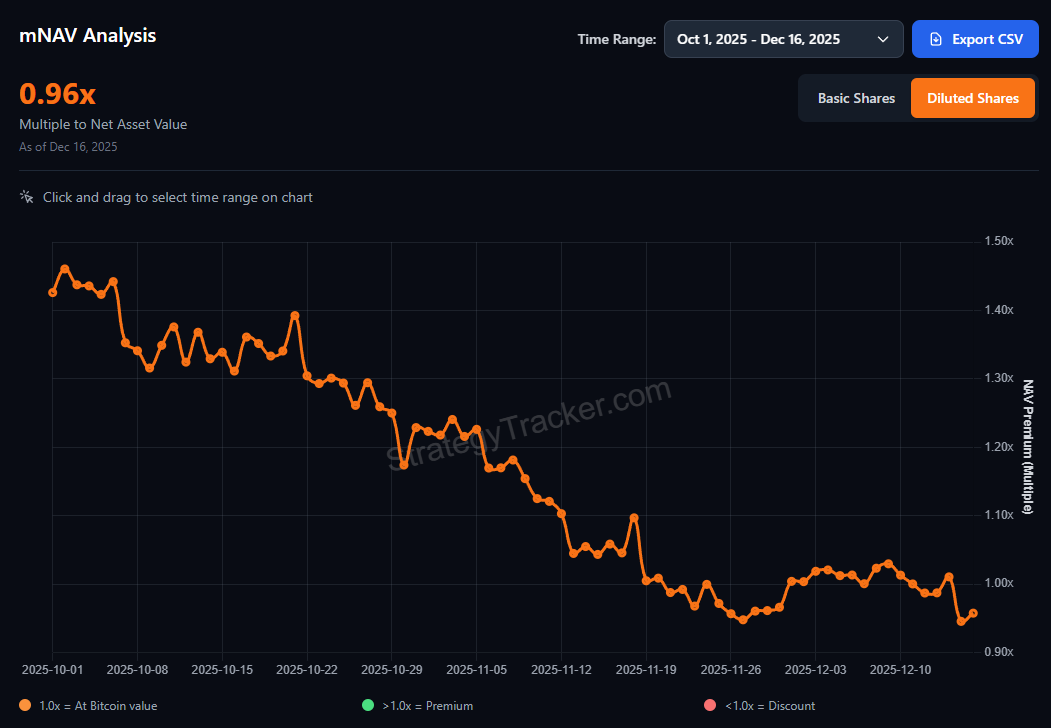Click the 0.96x multiple value
The width and height of the screenshot is (1051, 728).
click(58, 94)
